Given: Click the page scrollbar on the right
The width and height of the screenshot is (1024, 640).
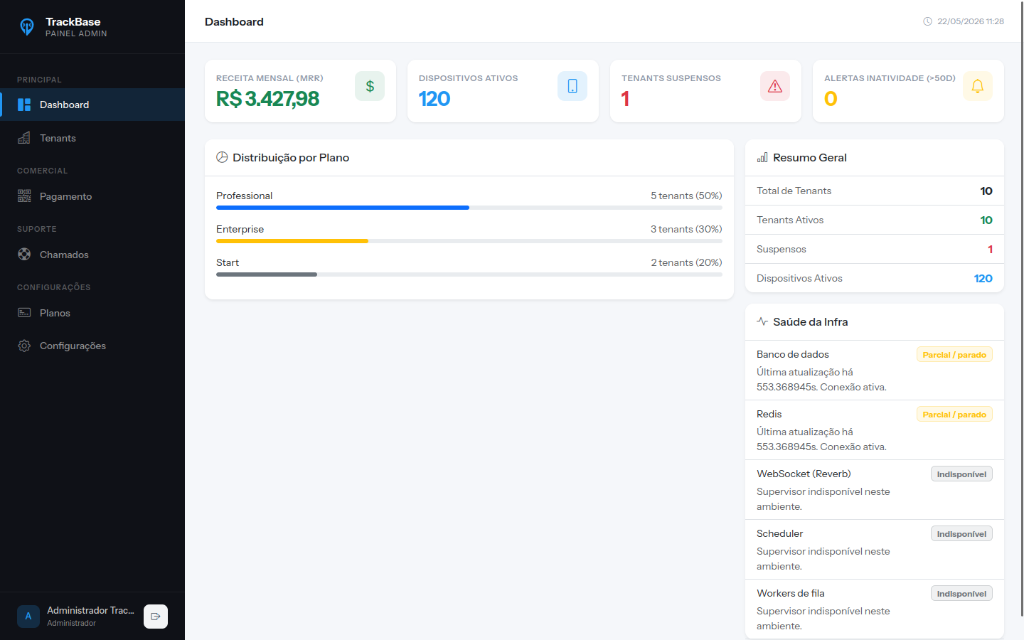Looking at the screenshot, I should coord(1020,307).
